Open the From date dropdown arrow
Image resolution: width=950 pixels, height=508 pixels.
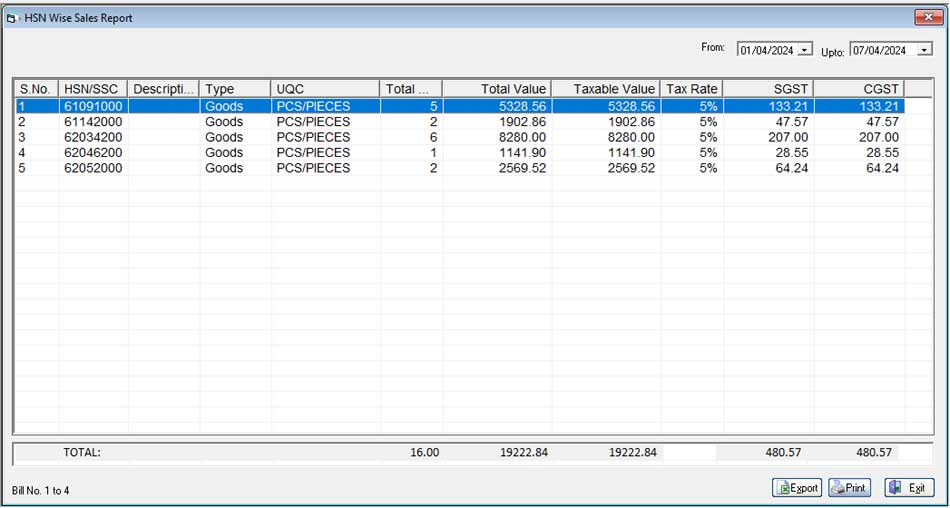pyautogui.click(x=806, y=50)
